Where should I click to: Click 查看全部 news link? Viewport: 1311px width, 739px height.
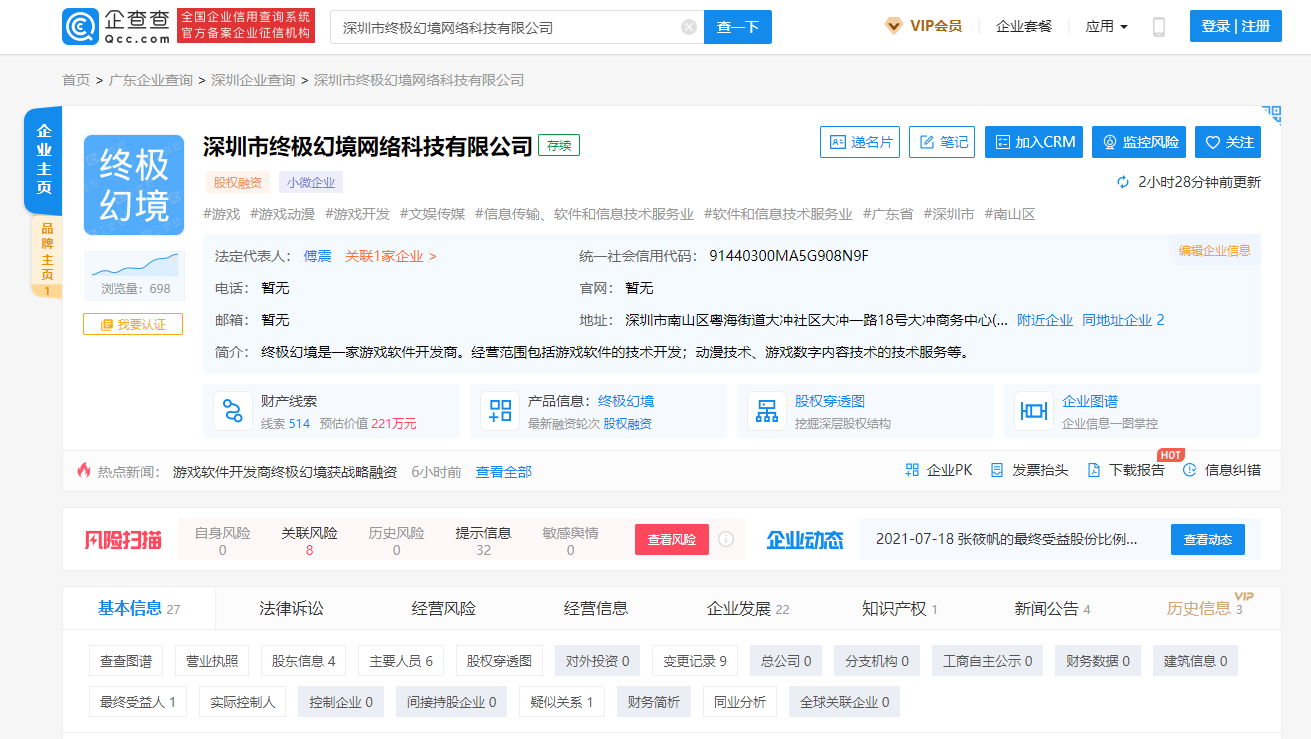504,471
